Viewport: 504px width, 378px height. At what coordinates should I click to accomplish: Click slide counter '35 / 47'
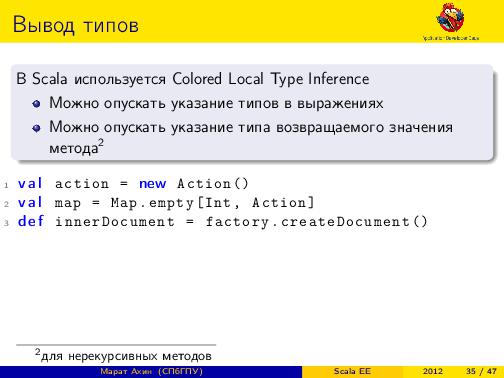tap(481, 371)
